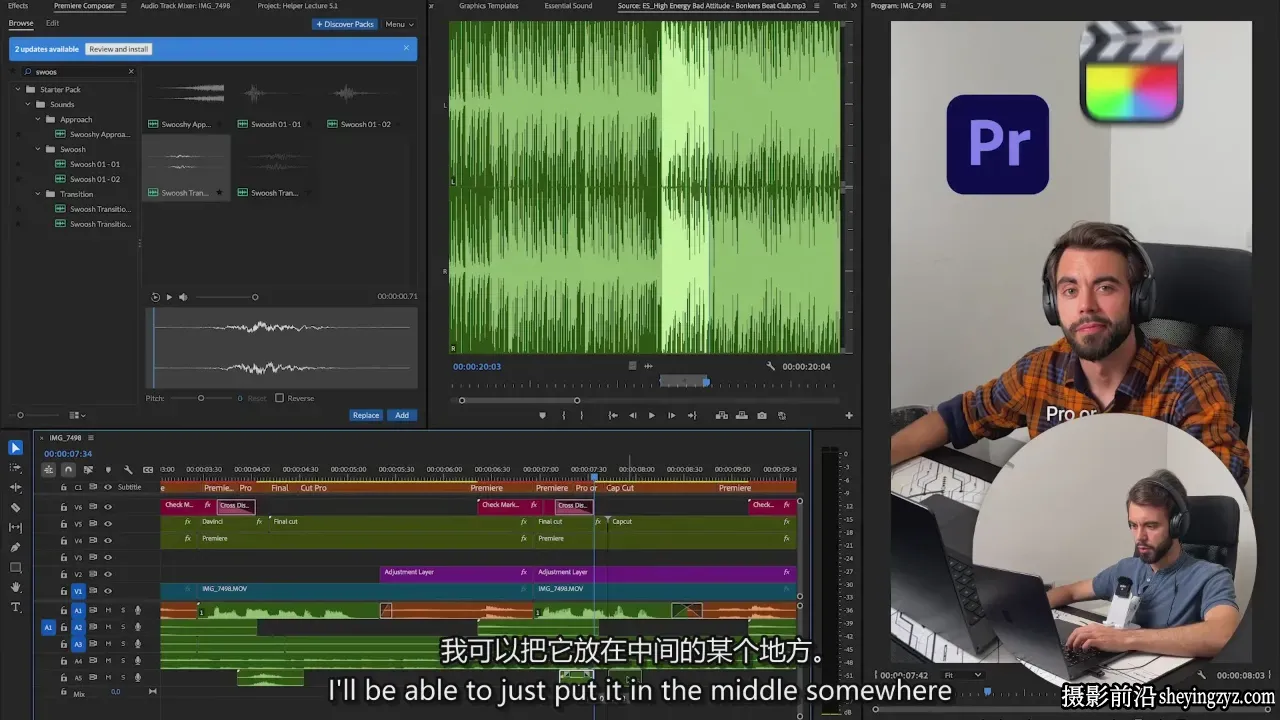The image size is (1280, 720).
Task: Select the Slip tool
Action: pos(15,527)
